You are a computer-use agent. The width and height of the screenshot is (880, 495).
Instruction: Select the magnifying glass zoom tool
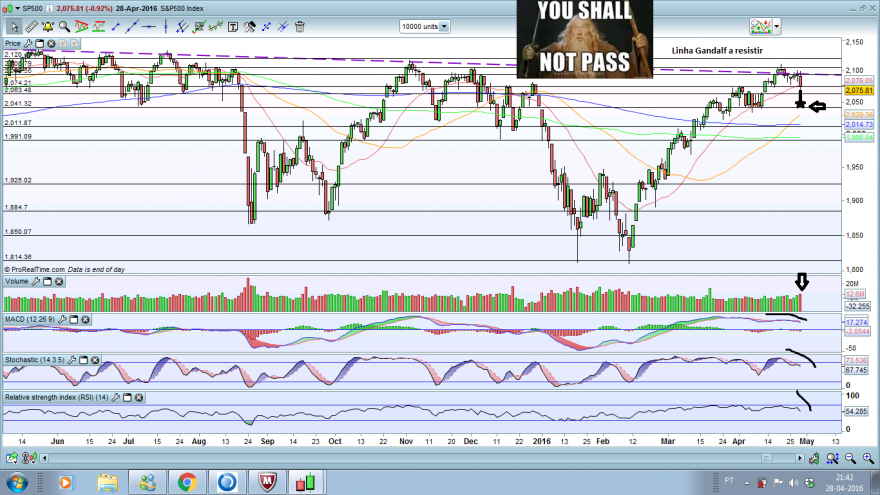coord(65,26)
